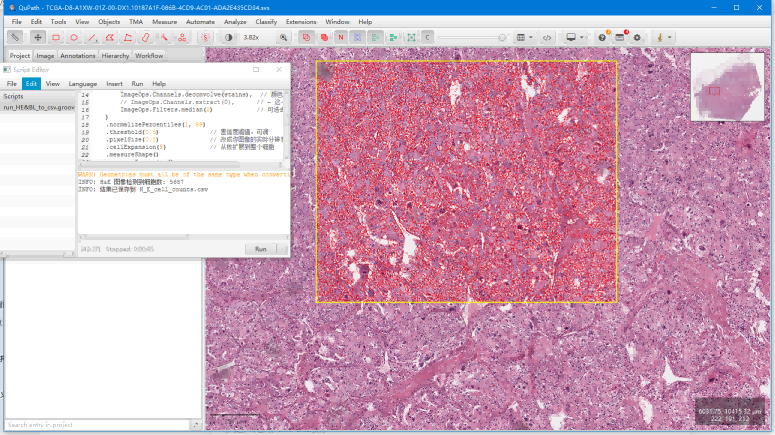Select the Points tool
775x435 pixels.
click(182, 37)
